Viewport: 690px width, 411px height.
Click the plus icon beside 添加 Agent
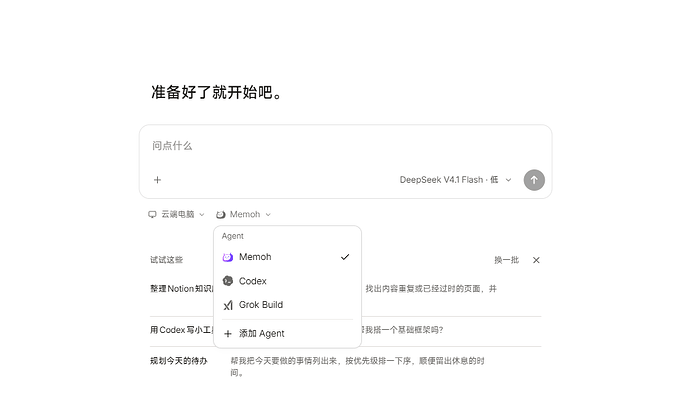click(228, 334)
